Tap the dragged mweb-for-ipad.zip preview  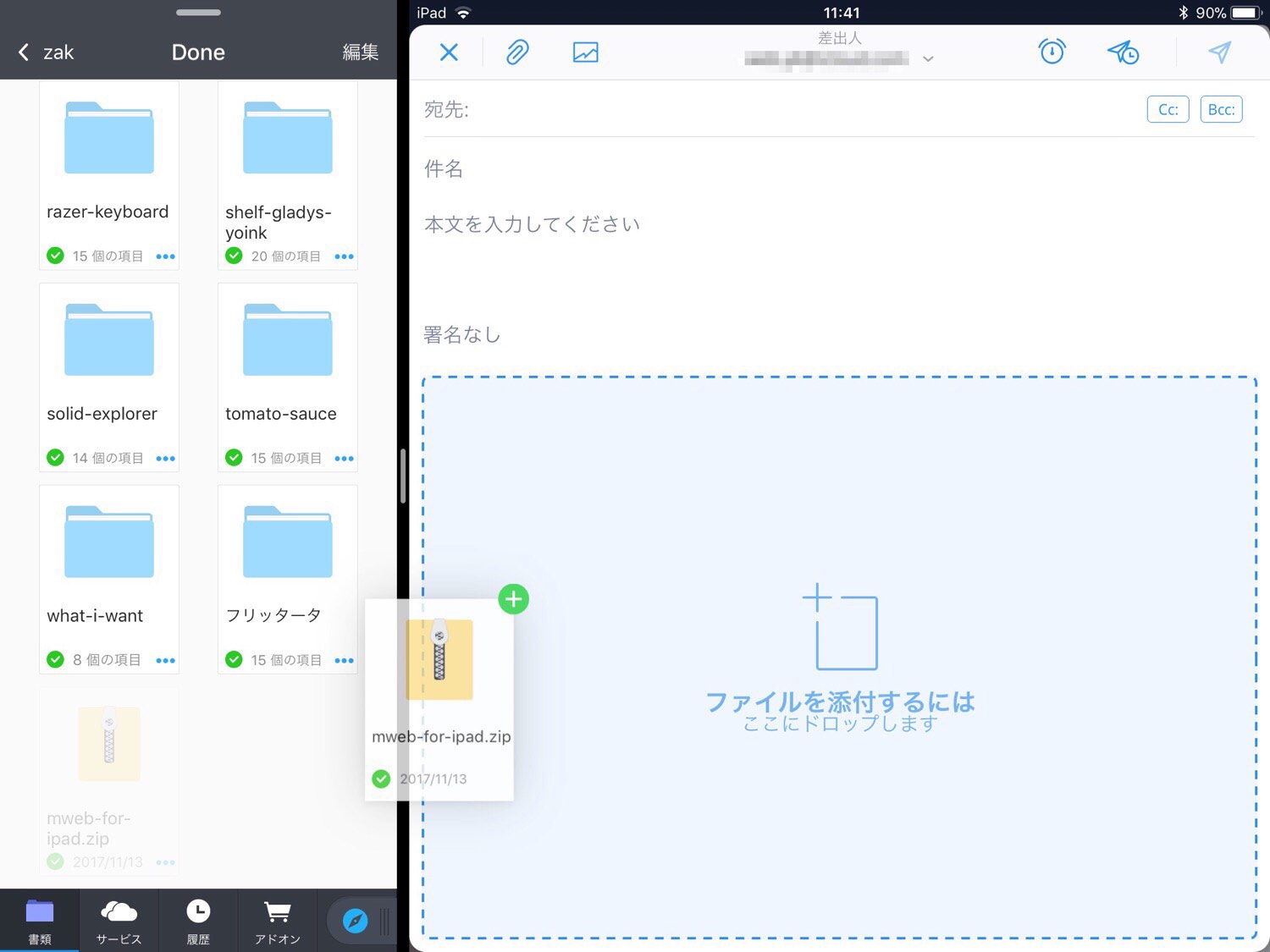(439, 700)
